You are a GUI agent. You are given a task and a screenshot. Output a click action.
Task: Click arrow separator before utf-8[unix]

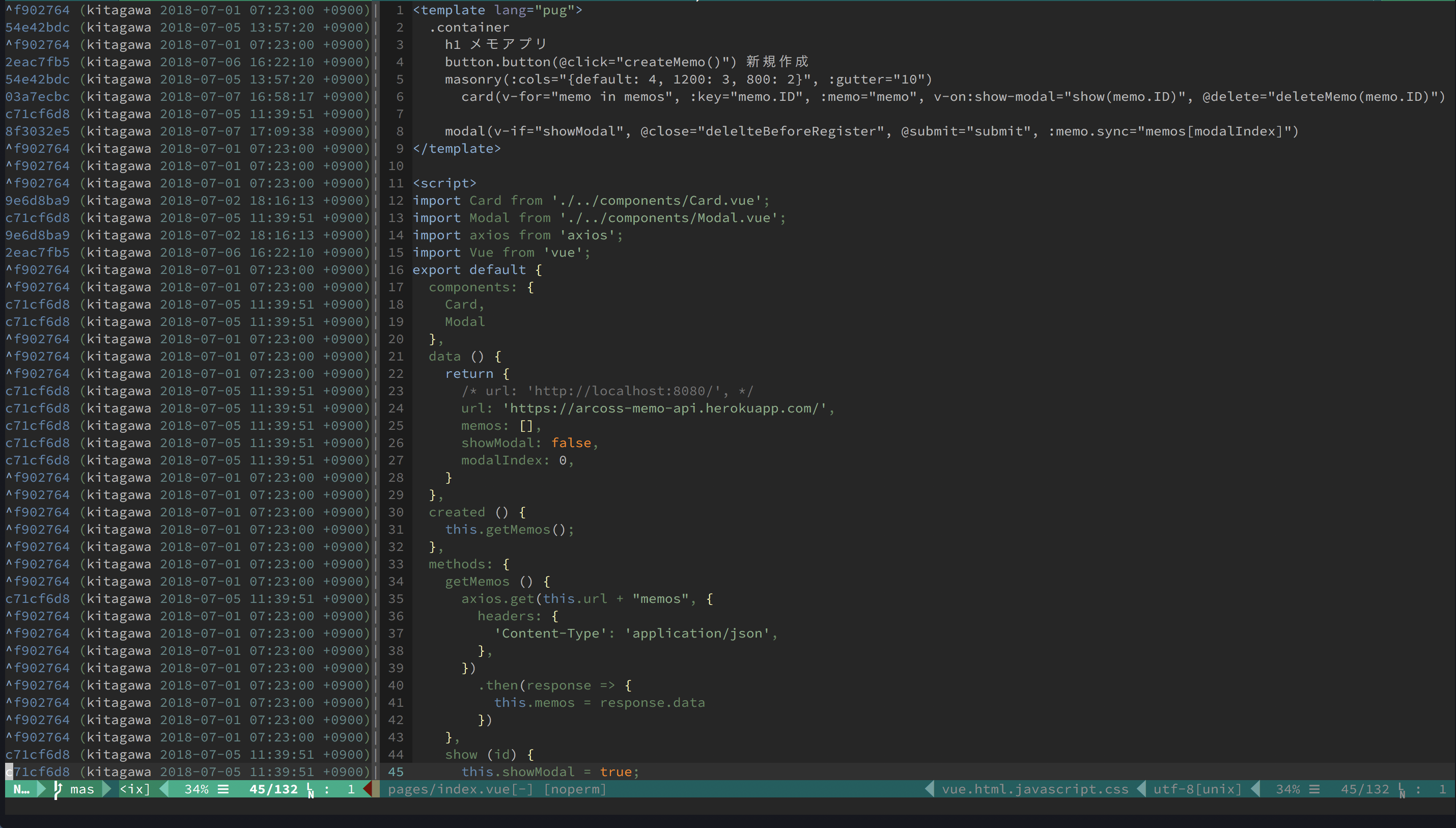1141,789
